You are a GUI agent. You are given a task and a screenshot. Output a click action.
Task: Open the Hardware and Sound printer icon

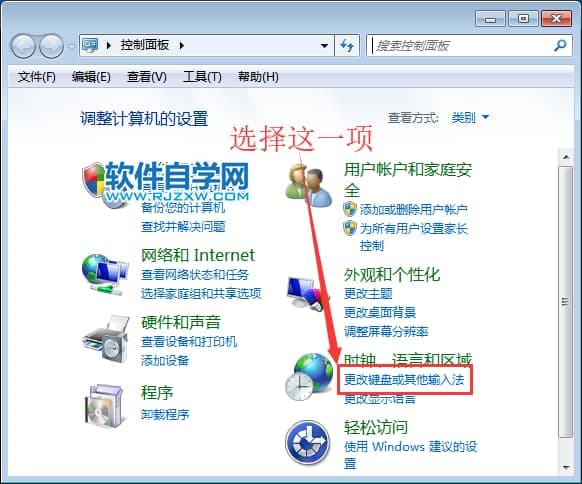[106, 339]
